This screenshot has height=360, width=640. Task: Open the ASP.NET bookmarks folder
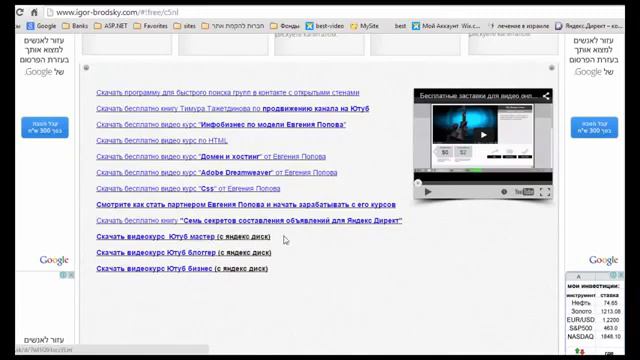(111, 26)
